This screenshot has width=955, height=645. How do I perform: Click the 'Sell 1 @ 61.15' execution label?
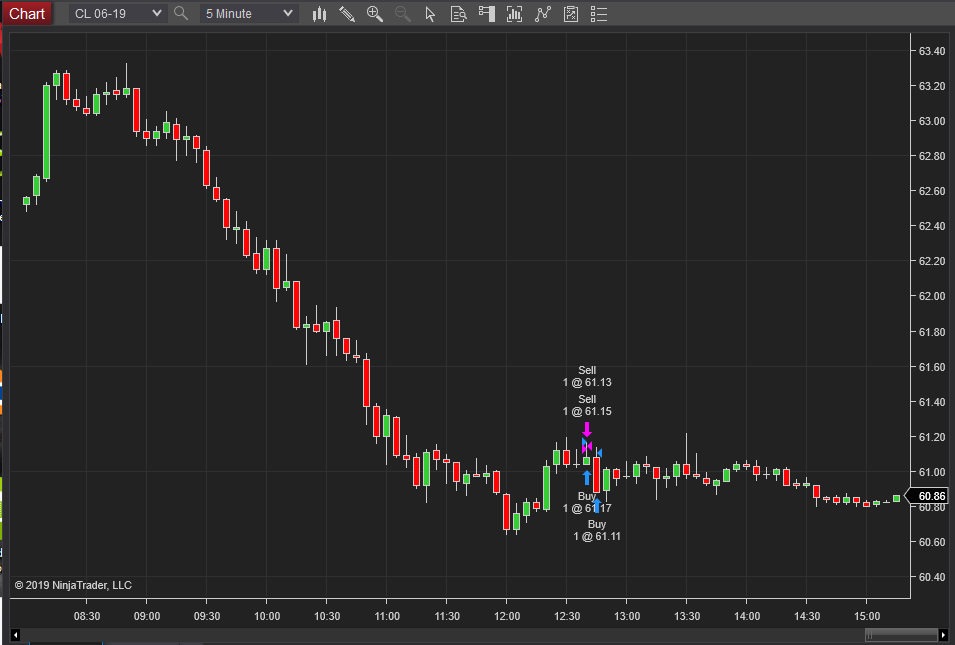[587, 406]
